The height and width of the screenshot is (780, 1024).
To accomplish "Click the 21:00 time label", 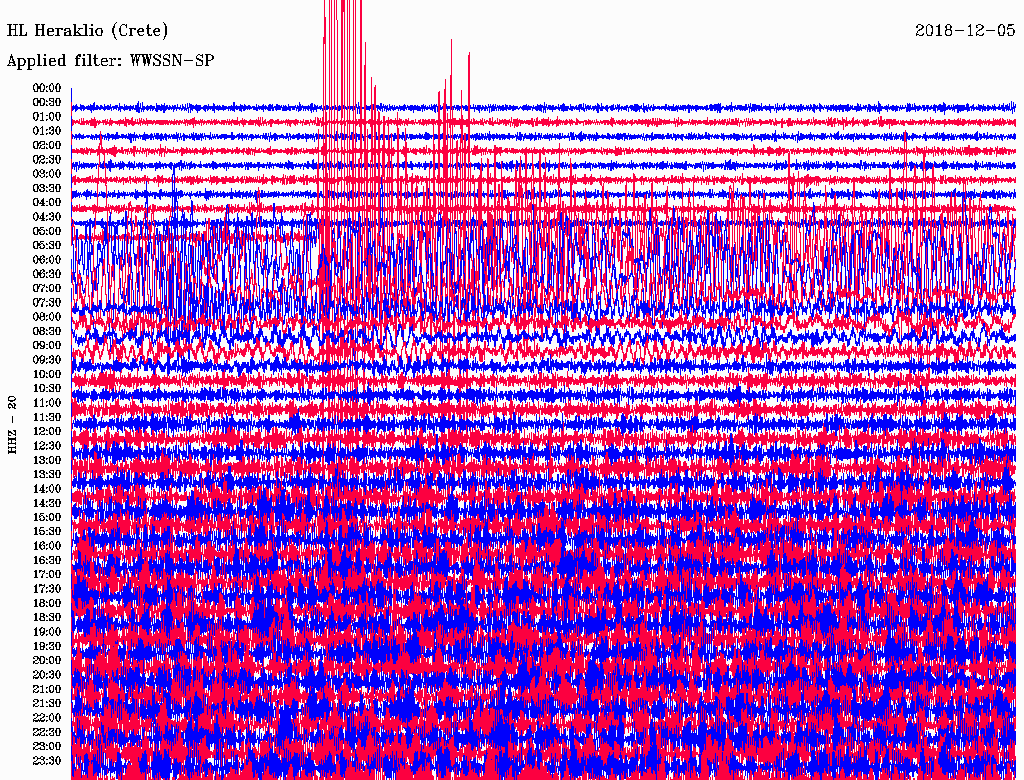I will tap(47, 689).
